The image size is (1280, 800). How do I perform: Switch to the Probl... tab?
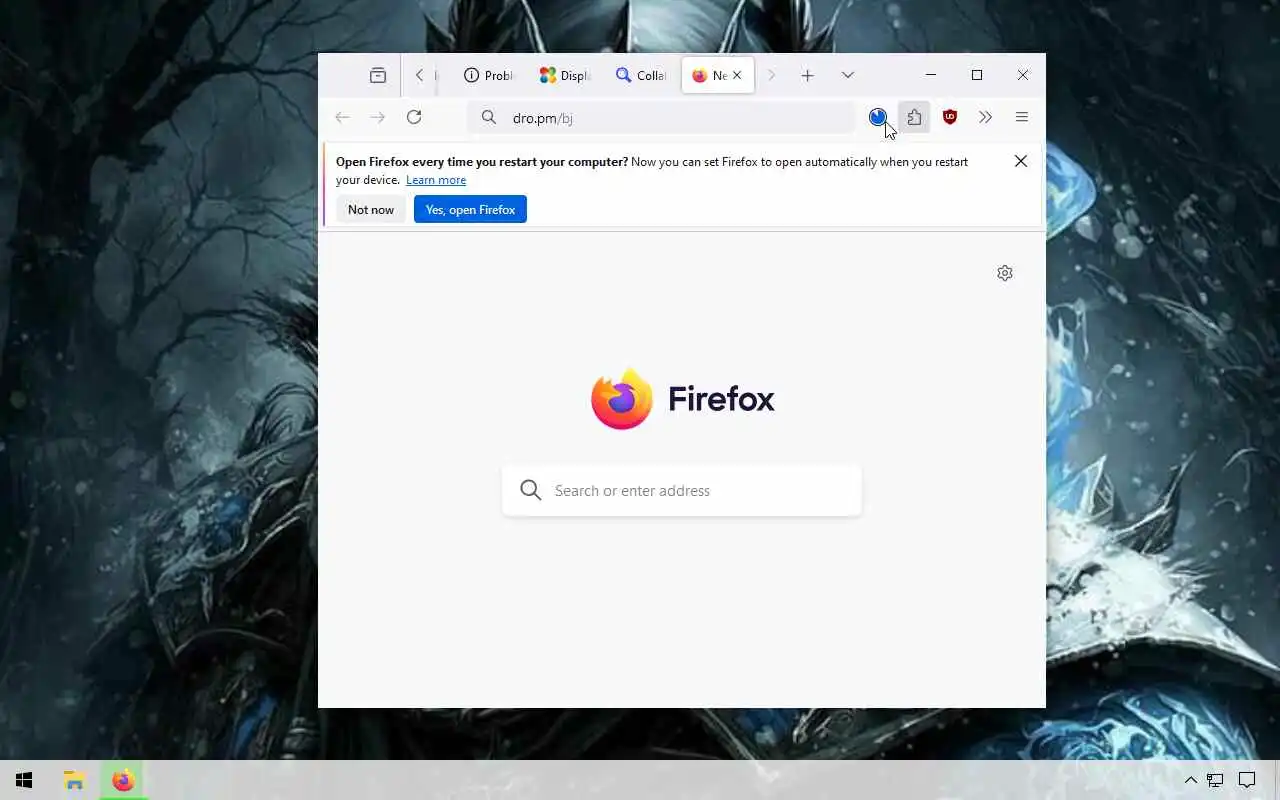(489, 75)
